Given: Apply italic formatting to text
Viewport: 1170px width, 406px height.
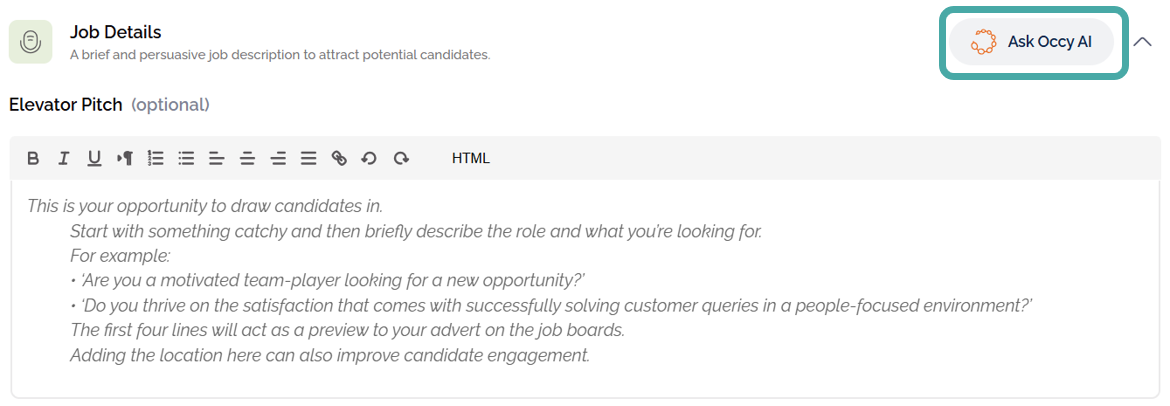Looking at the screenshot, I should [x=63, y=158].
